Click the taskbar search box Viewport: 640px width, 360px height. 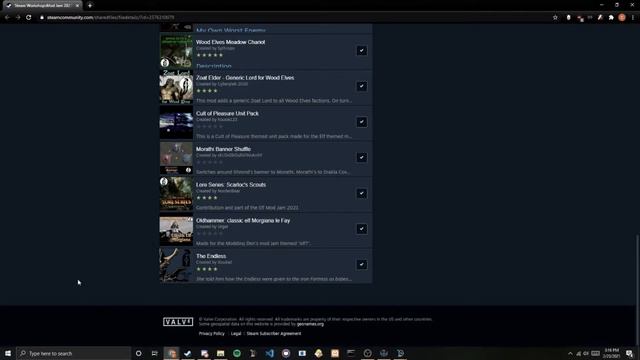point(73,353)
